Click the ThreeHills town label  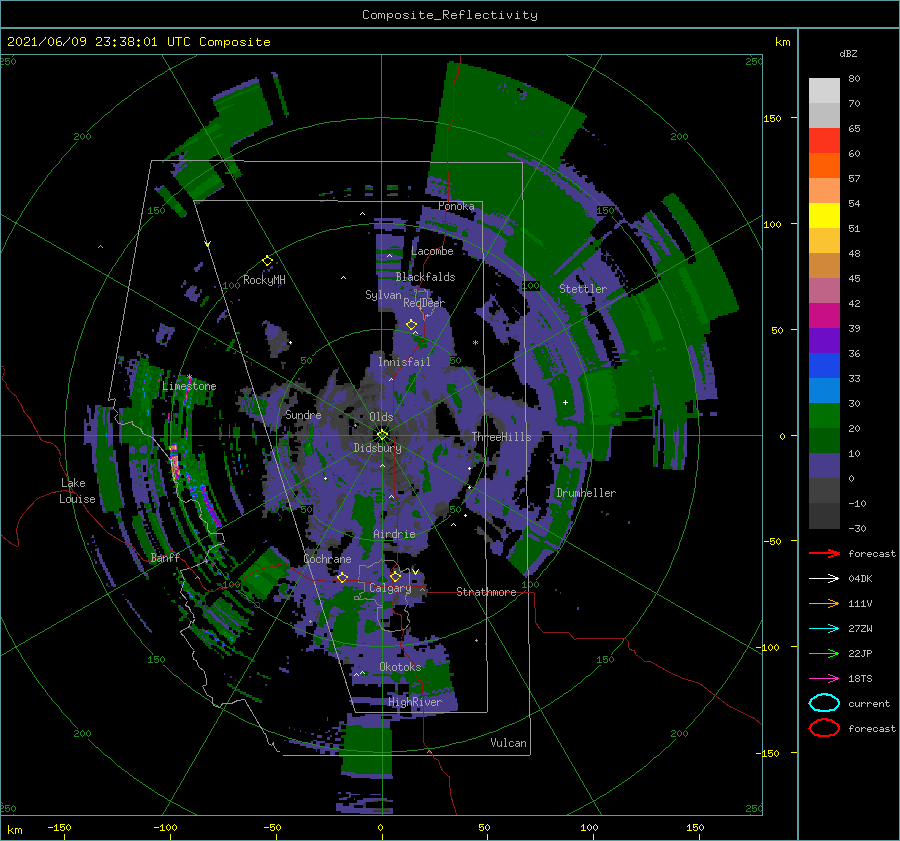pyautogui.click(x=502, y=437)
